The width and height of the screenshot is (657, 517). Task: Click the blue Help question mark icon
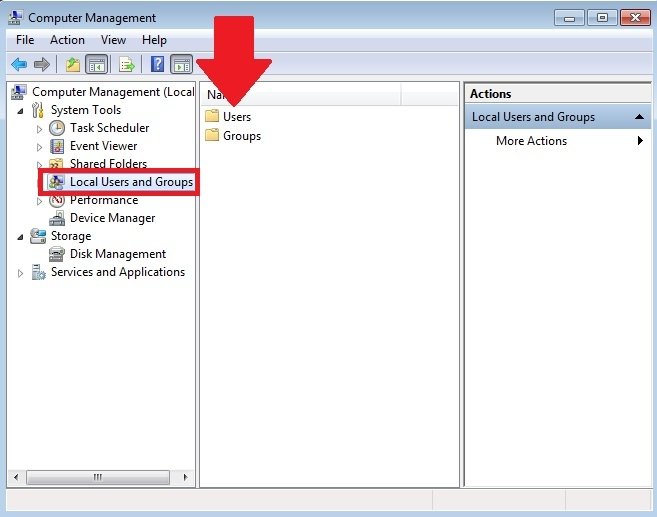[x=157, y=64]
